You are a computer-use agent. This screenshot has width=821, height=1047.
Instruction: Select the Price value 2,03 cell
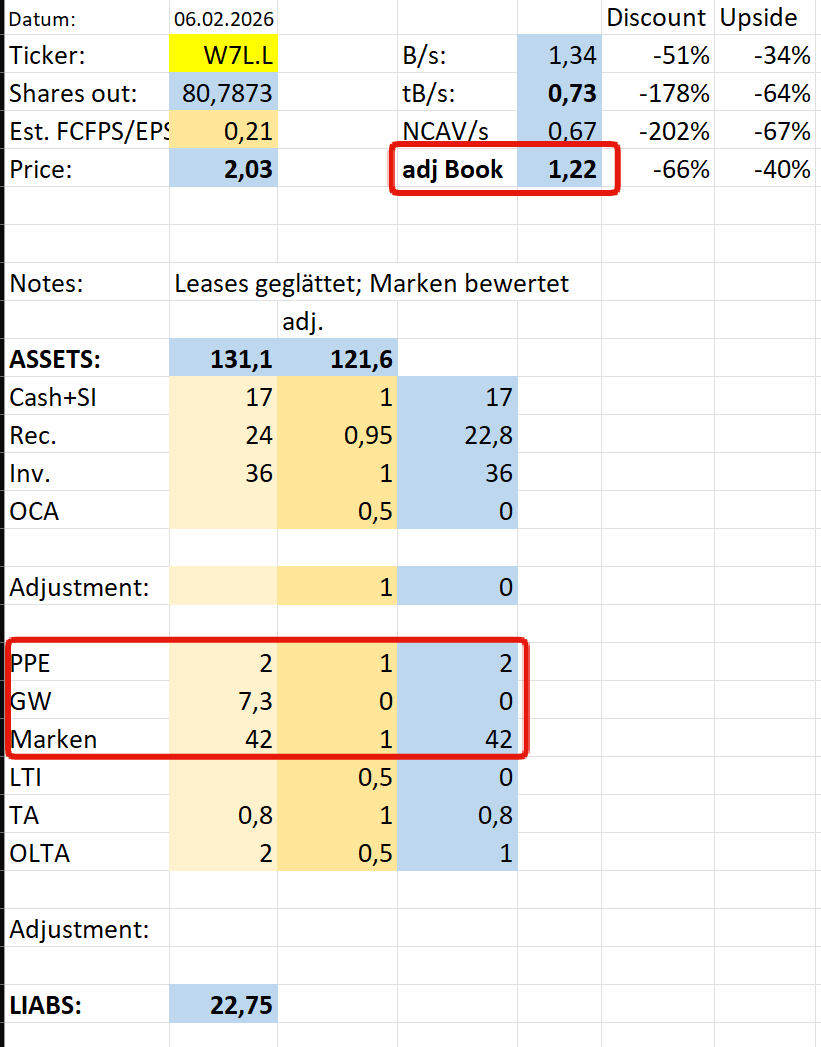224,170
